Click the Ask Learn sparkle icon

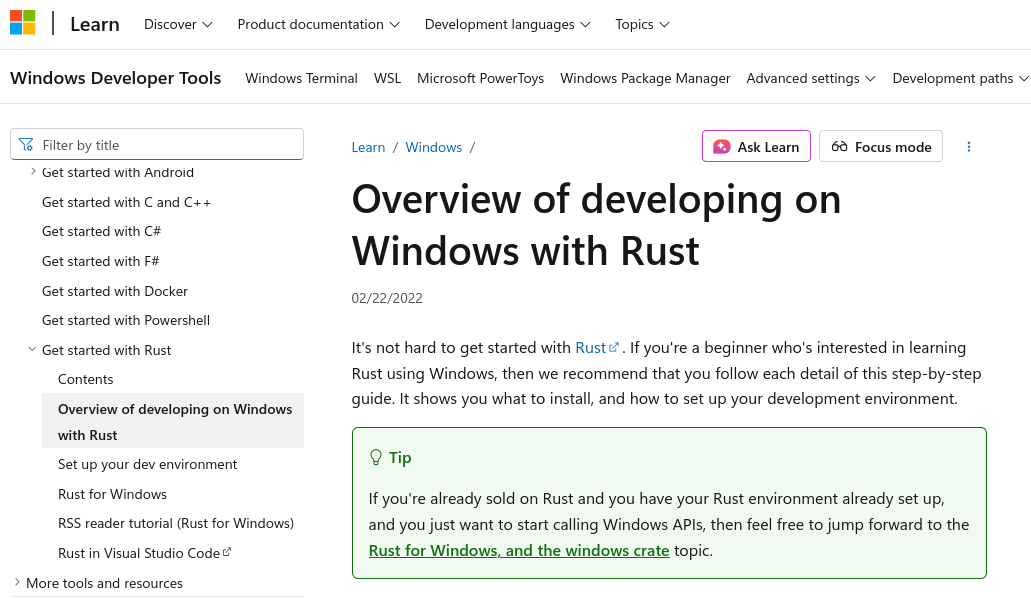click(x=721, y=147)
